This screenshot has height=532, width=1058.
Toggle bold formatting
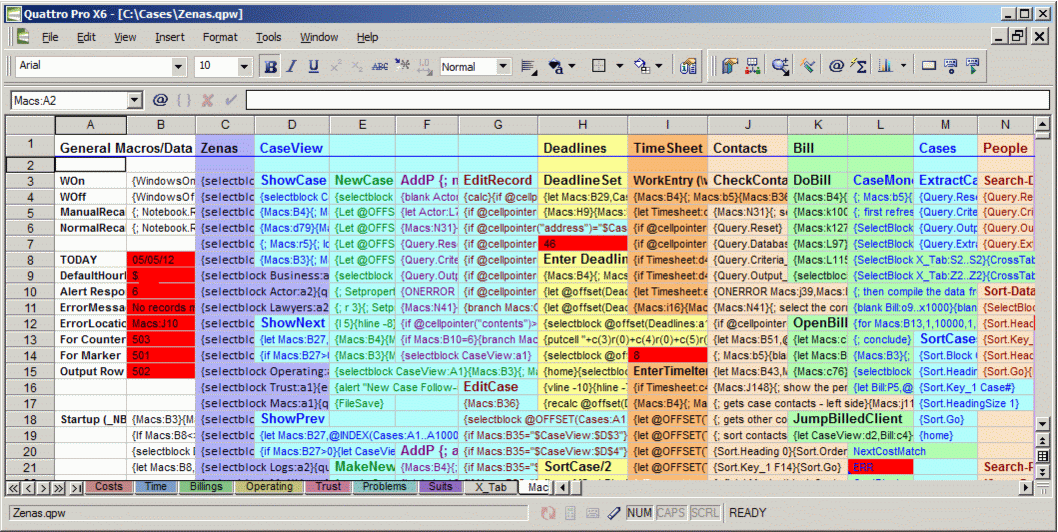click(x=270, y=67)
